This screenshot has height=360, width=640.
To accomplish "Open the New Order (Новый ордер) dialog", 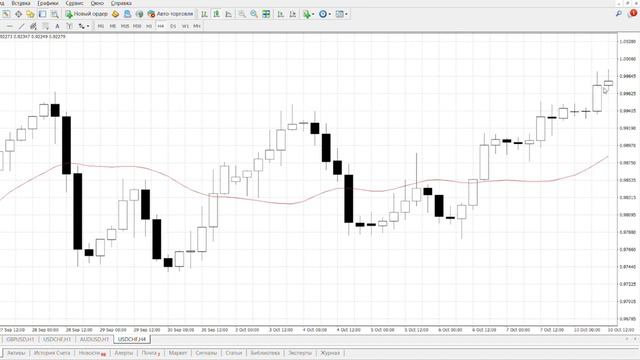I will coord(87,14).
